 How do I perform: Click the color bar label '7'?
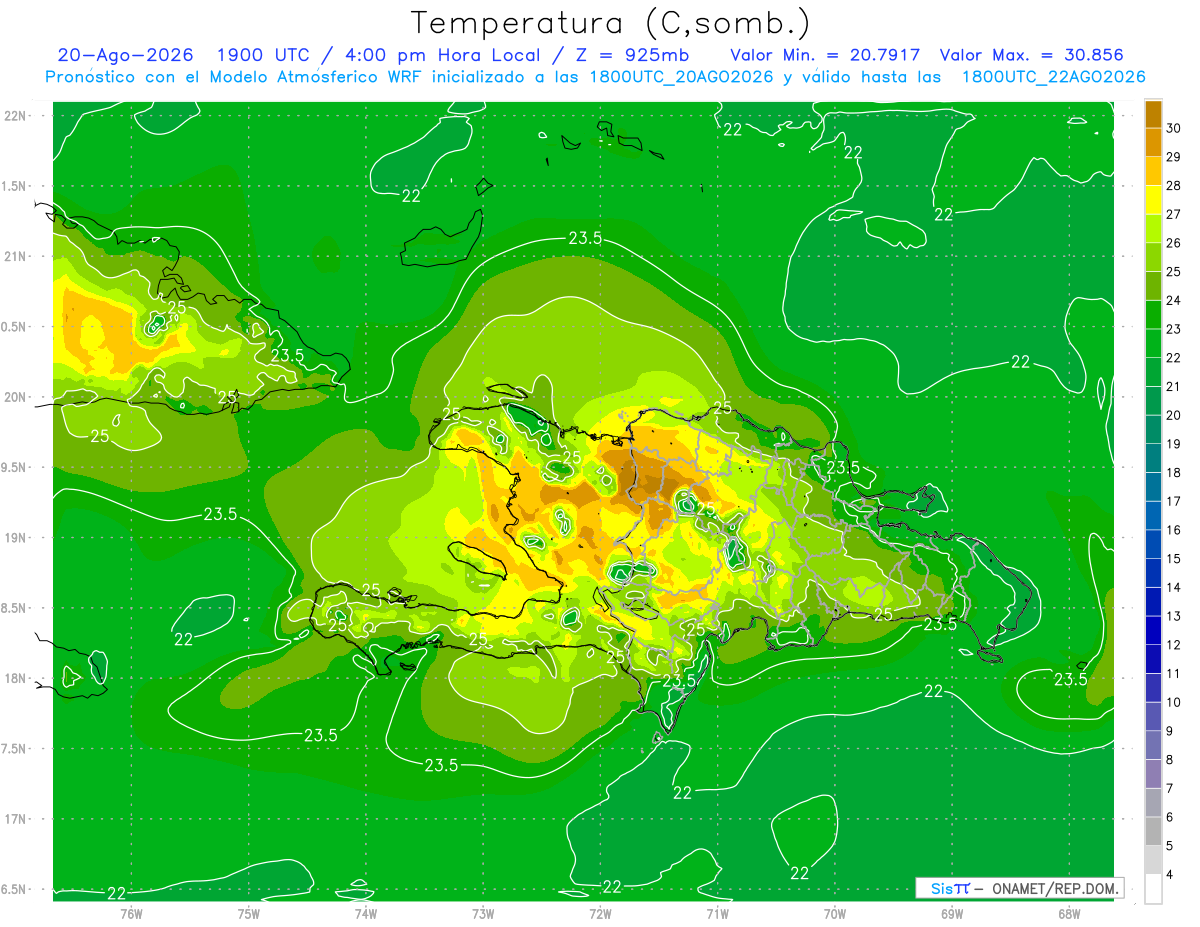pyautogui.click(x=1170, y=788)
